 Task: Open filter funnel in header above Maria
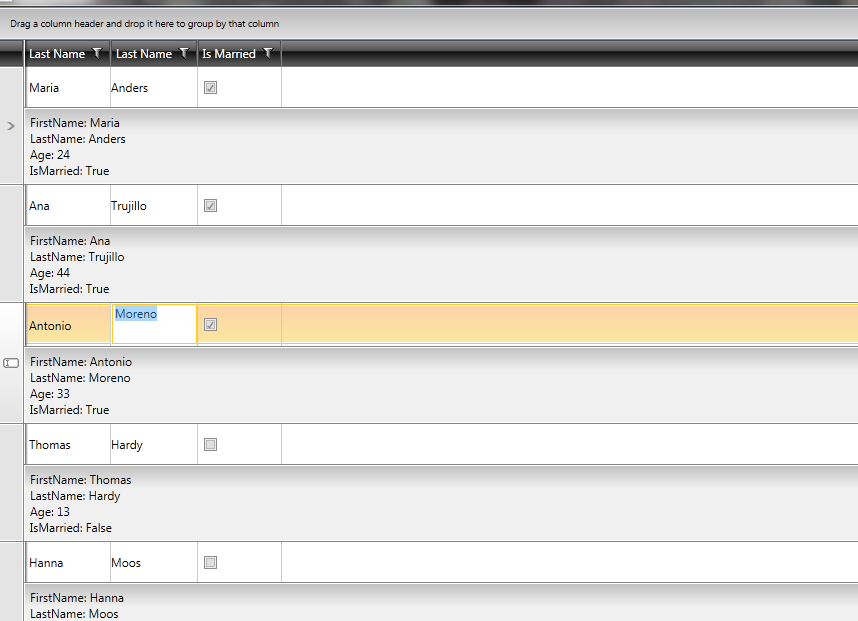pyautogui.click(x=96, y=54)
